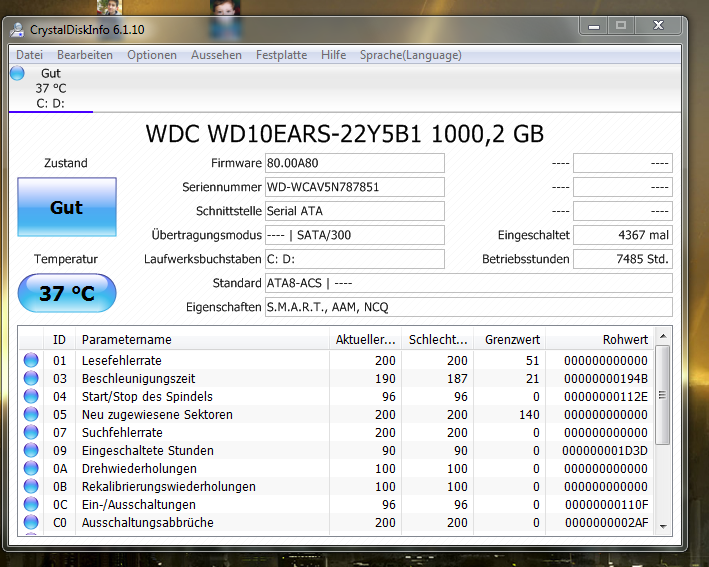Click the Gut health status button
The width and height of the screenshot is (709, 567).
tap(67, 207)
